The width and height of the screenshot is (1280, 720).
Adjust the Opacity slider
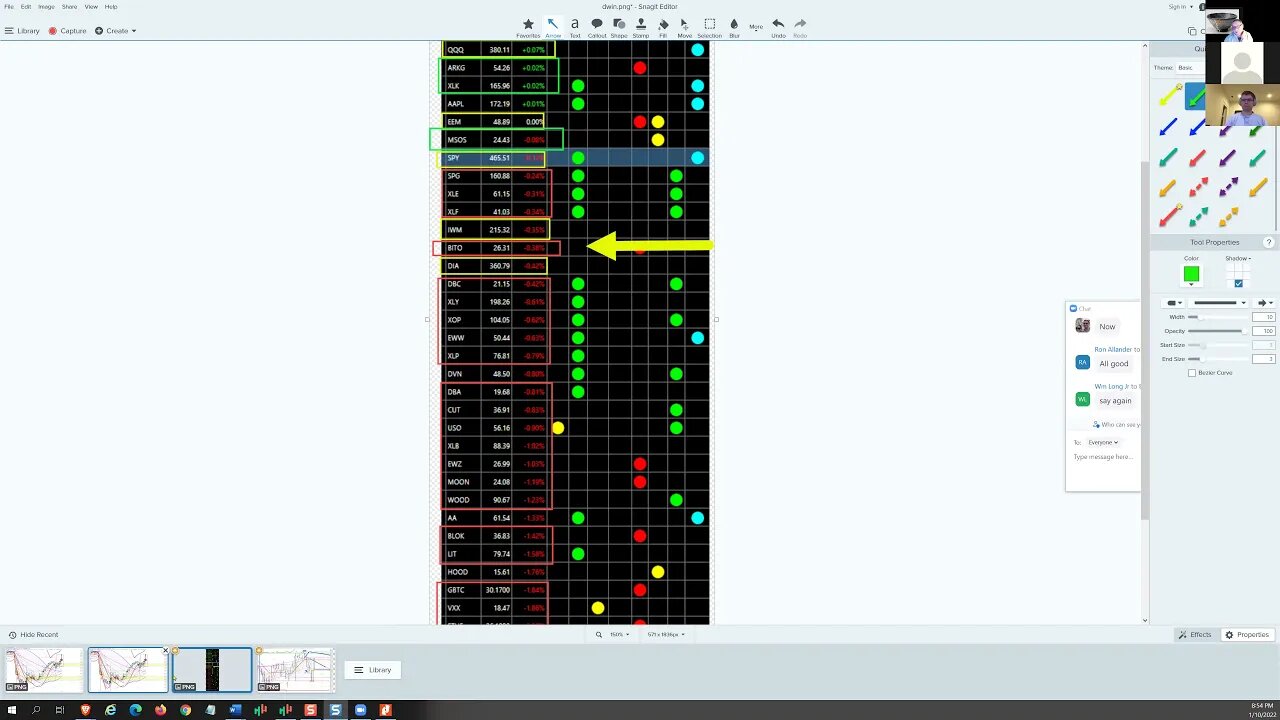tap(1217, 331)
